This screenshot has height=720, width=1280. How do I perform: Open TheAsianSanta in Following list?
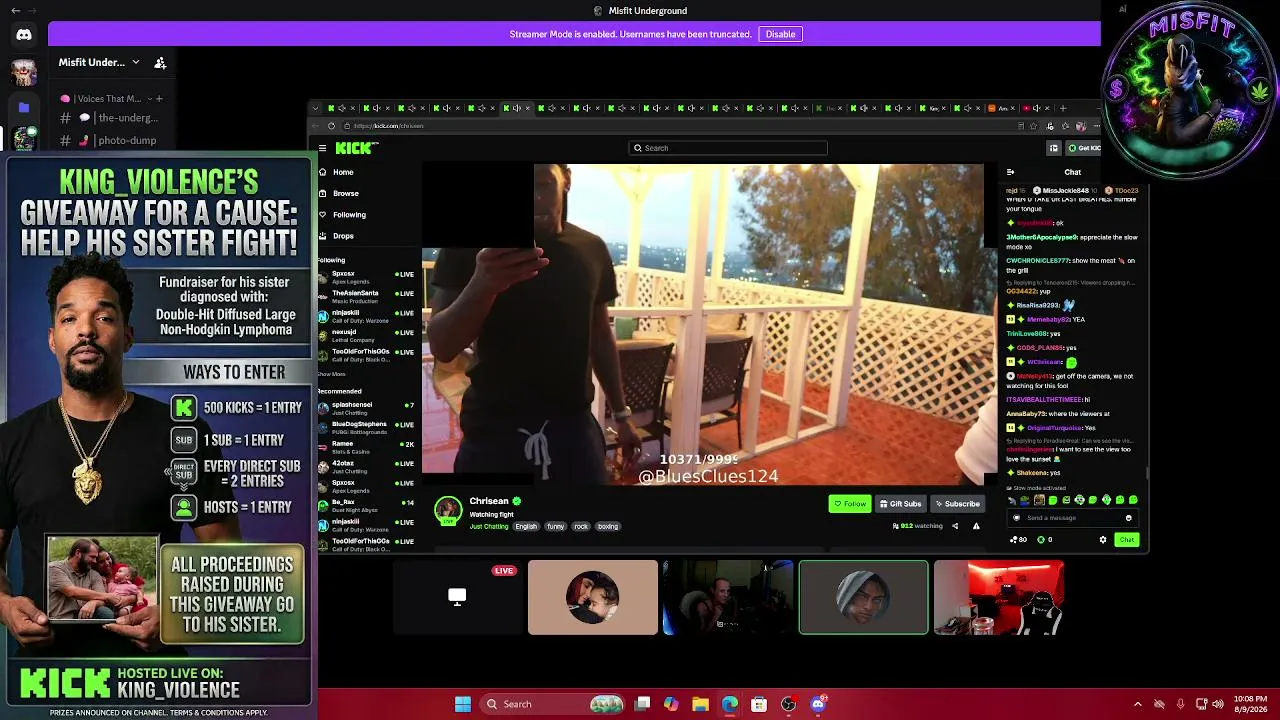coord(366,296)
